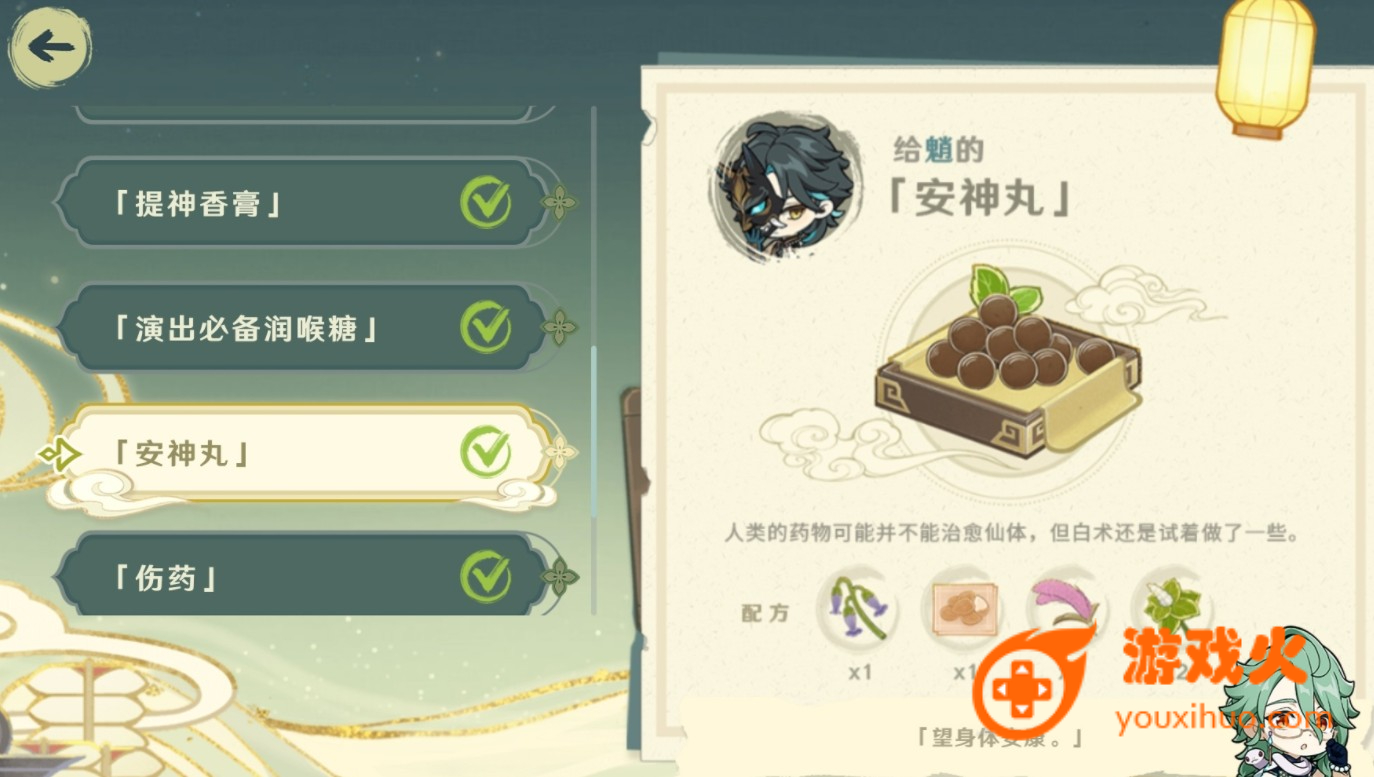This screenshot has width=1374, height=777.
Task: Click the checkmark on selected 「安神丸」
Action: coord(486,452)
